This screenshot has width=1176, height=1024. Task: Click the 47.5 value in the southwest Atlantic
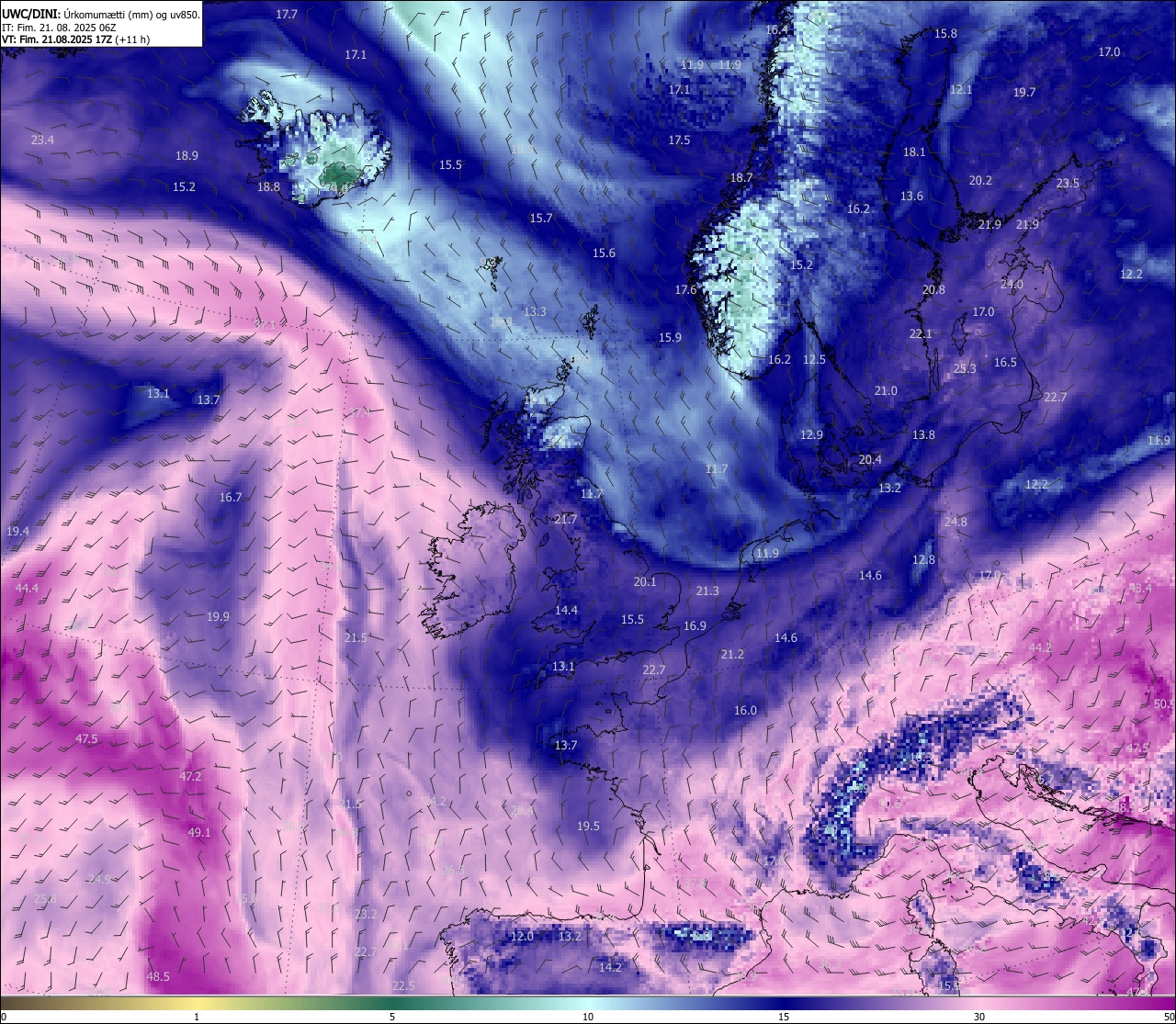click(x=86, y=738)
